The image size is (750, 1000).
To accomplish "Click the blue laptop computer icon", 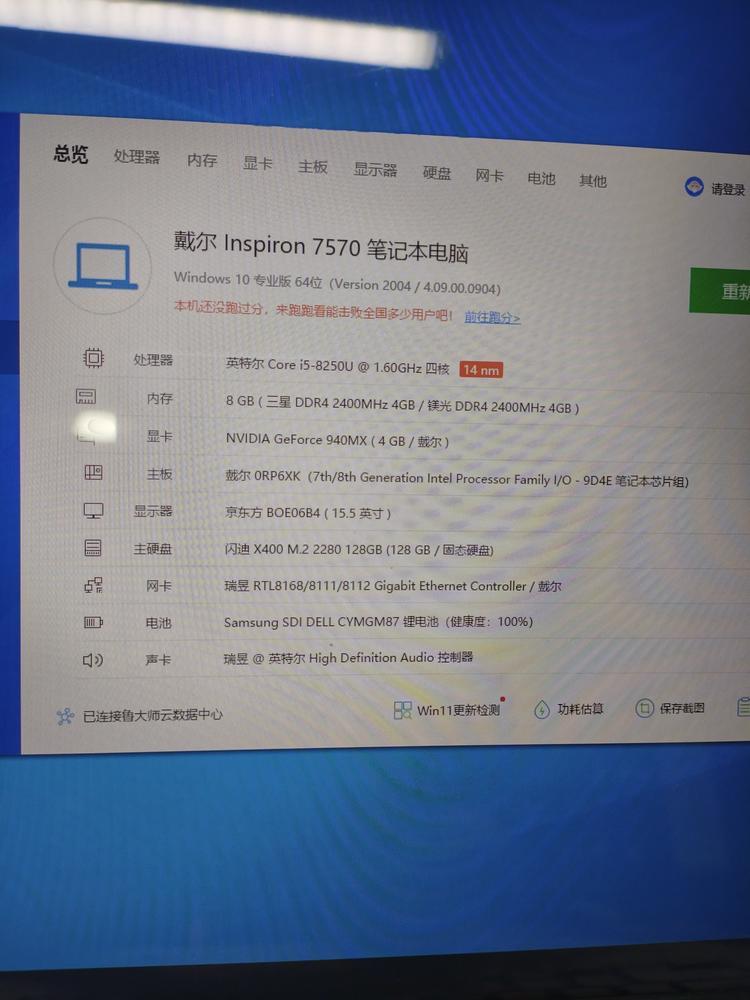I will click(103, 266).
